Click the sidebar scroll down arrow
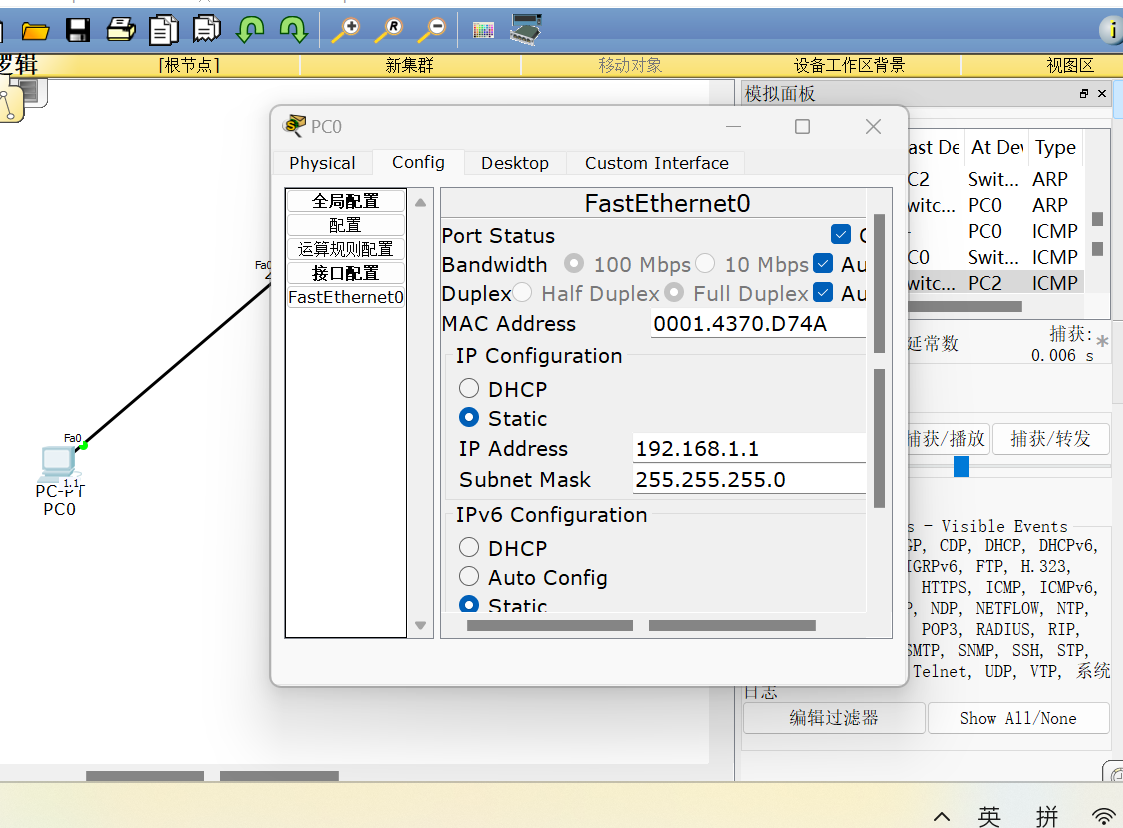The image size is (1123, 828). [x=420, y=625]
